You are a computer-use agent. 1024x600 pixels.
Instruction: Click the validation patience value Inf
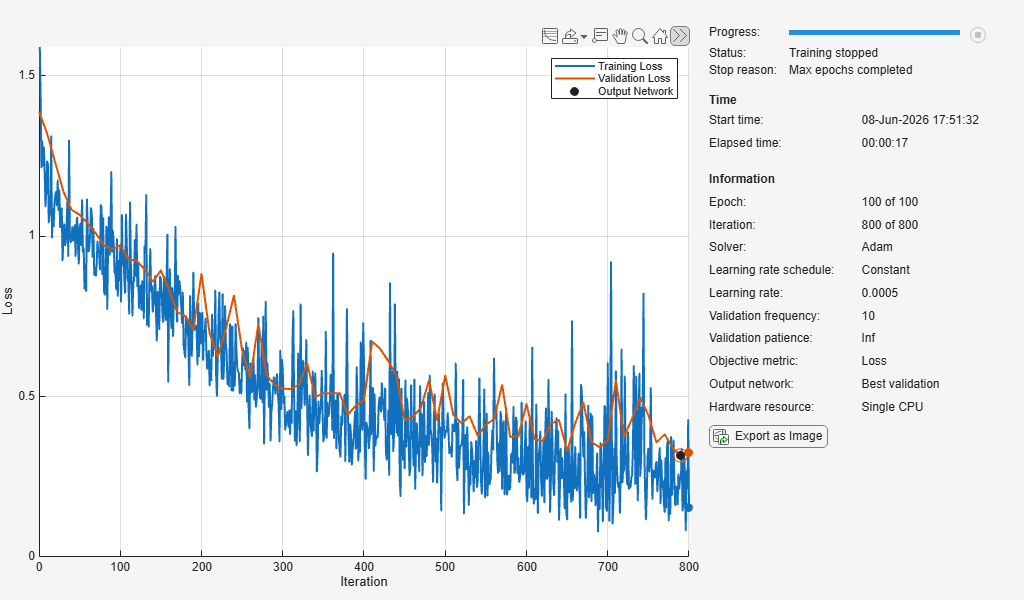point(868,338)
